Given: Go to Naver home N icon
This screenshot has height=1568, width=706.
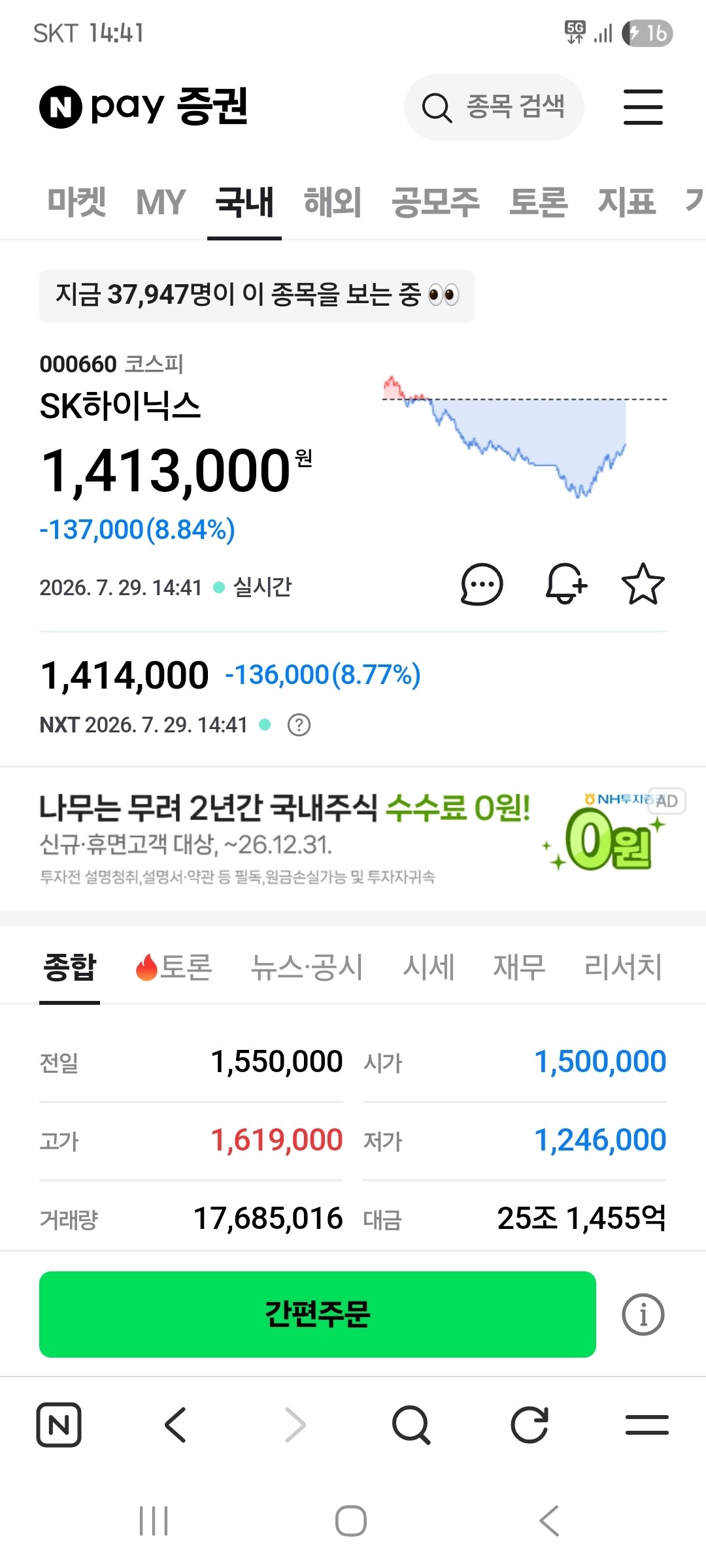Looking at the screenshot, I should pos(59,1424).
